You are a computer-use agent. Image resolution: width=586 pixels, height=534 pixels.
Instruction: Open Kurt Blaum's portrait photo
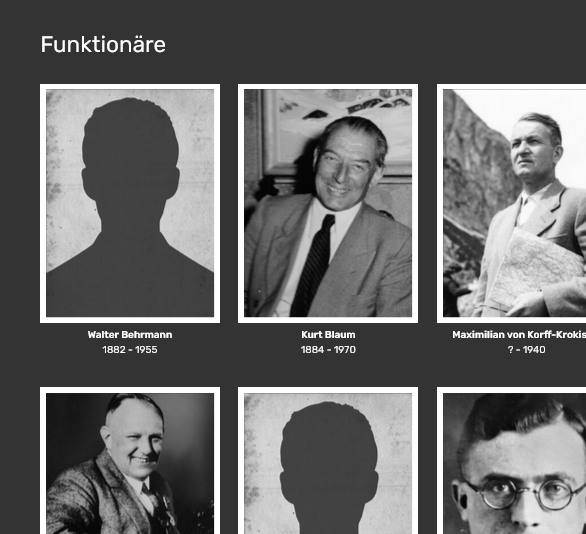(x=328, y=203)
